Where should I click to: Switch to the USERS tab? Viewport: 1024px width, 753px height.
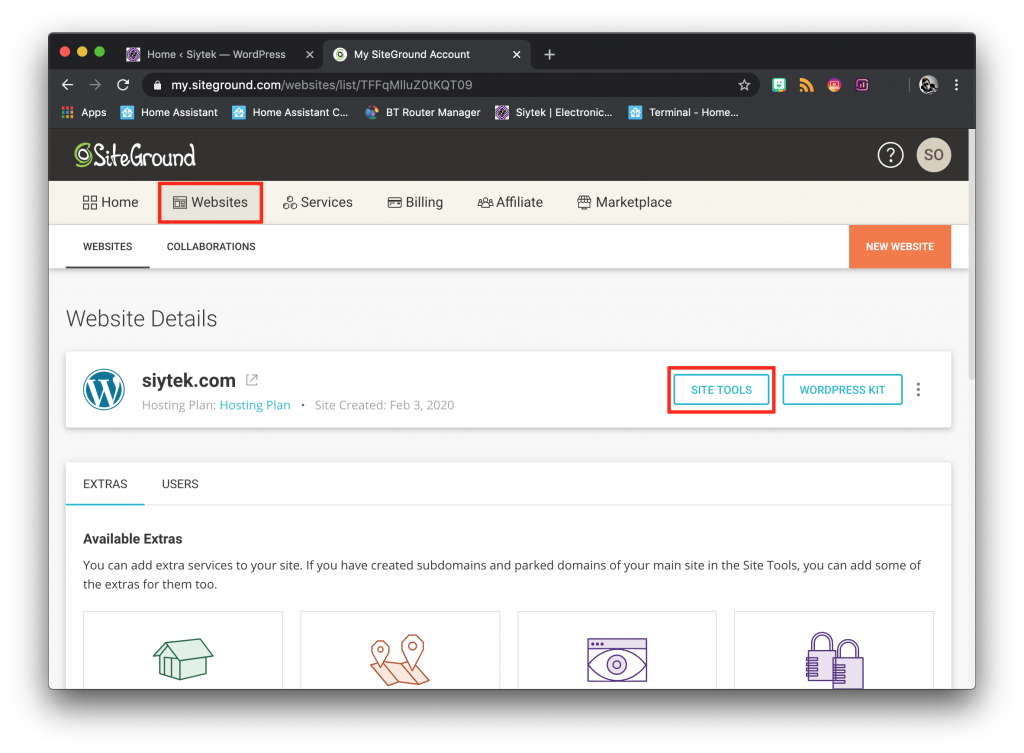point(180,484)
